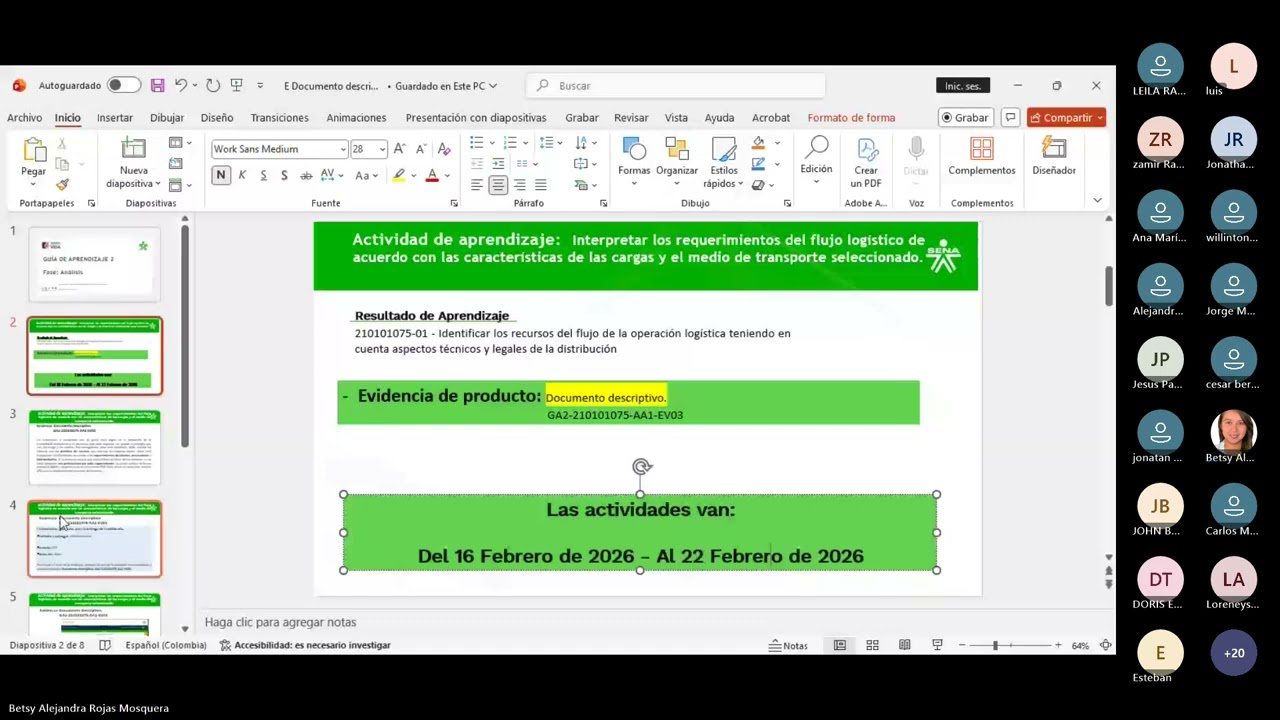Click the Redo arrow icon
1280x720 pixels.
coord(212,86)
